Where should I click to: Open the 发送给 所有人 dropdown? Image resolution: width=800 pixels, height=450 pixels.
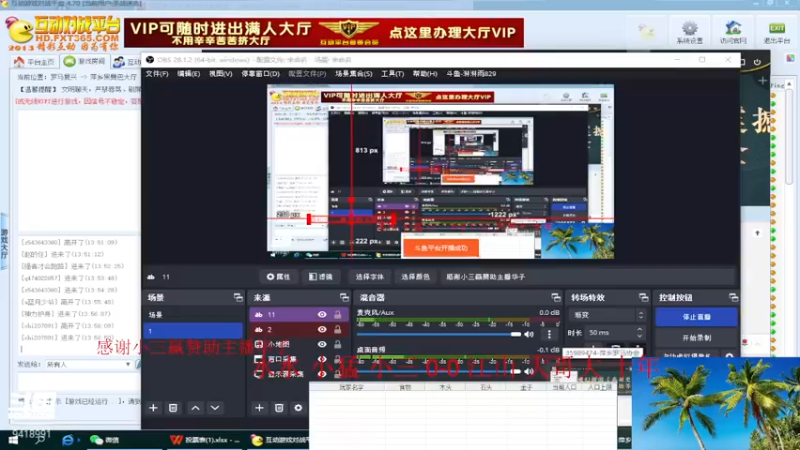pyautogui.click(x=88, y=365)
